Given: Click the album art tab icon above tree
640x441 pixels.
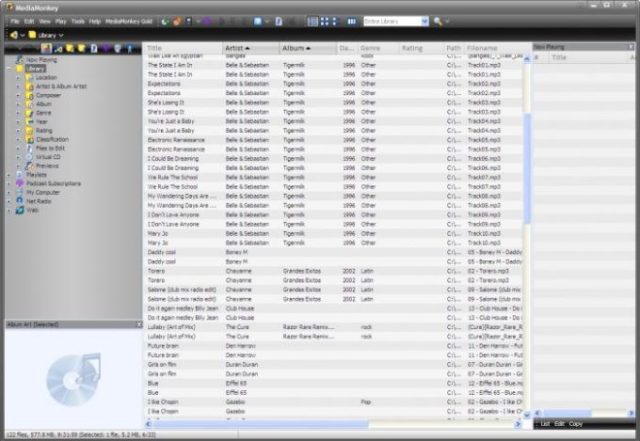Looking at the screenshot, I should coord(46,49).
